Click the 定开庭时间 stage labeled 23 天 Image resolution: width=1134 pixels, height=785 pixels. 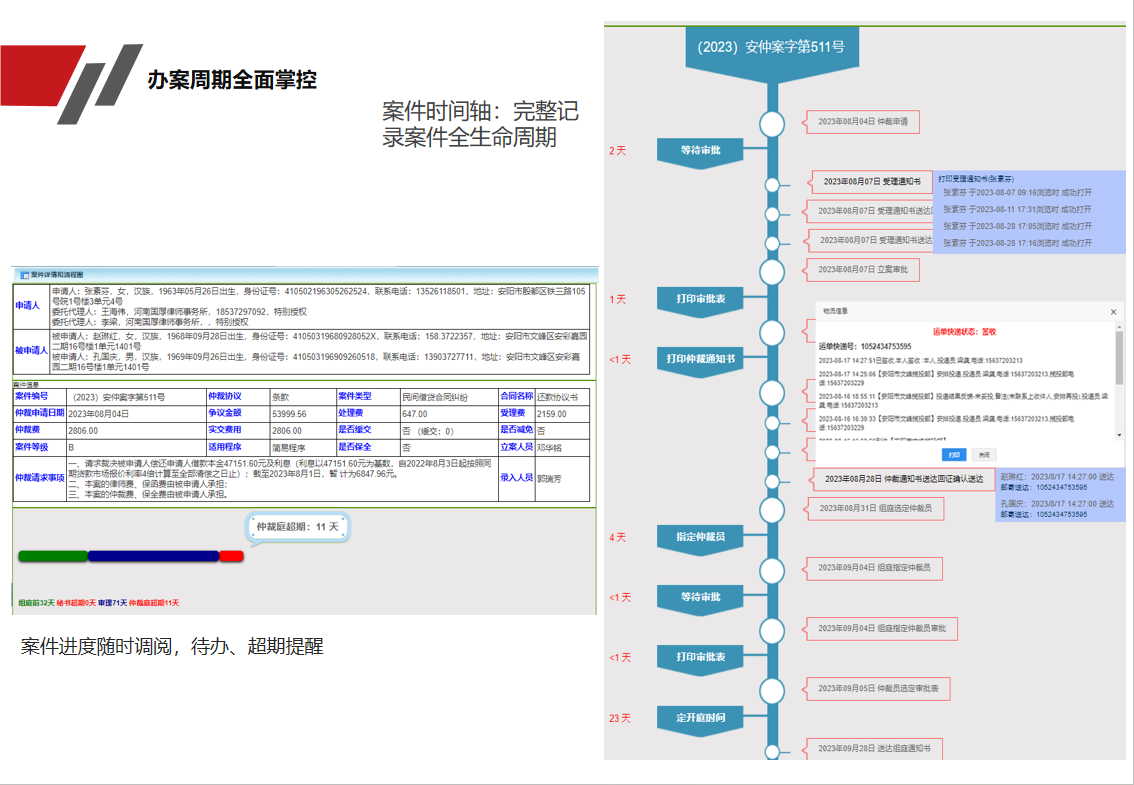[x=700, y=721]
